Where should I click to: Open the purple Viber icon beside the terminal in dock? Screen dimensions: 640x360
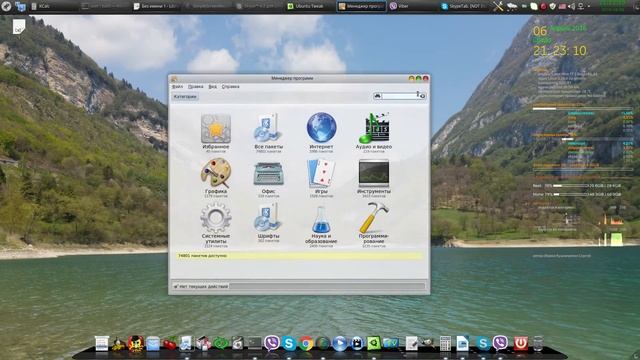(x=271, y=343)
